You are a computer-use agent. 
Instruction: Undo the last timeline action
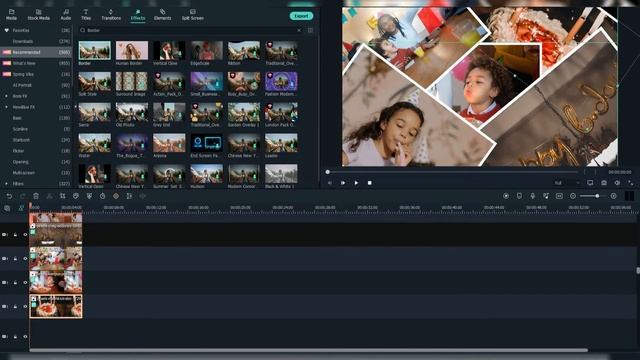point(9,196)
